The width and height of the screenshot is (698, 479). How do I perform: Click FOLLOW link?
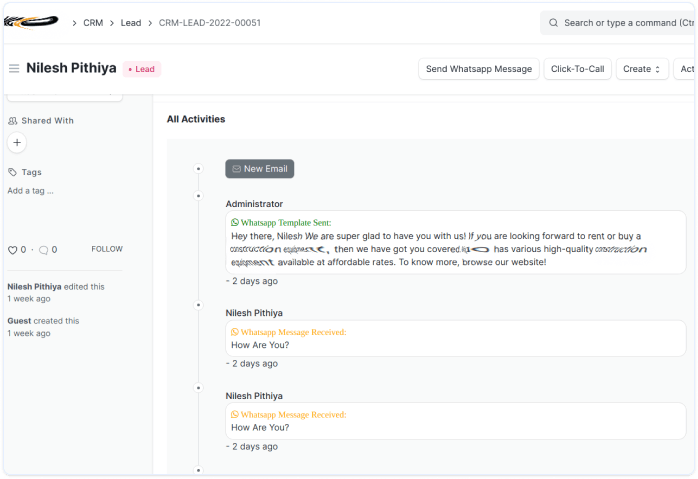[107, 249]
